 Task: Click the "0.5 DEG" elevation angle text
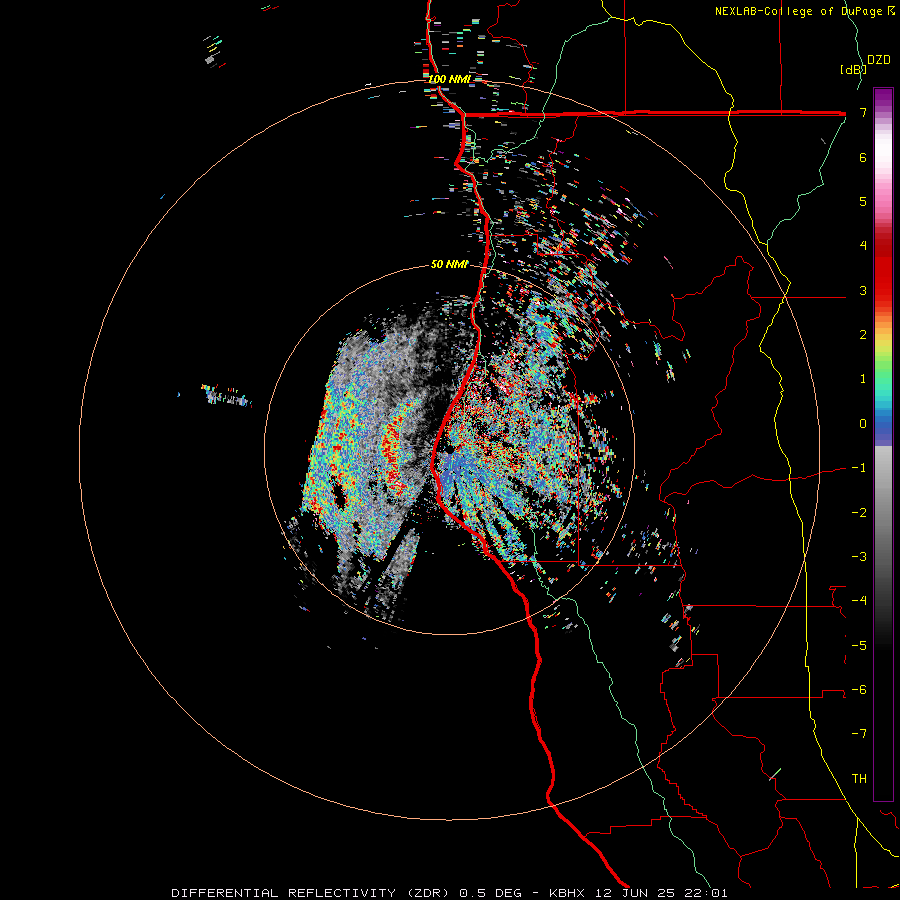point(491,893)
